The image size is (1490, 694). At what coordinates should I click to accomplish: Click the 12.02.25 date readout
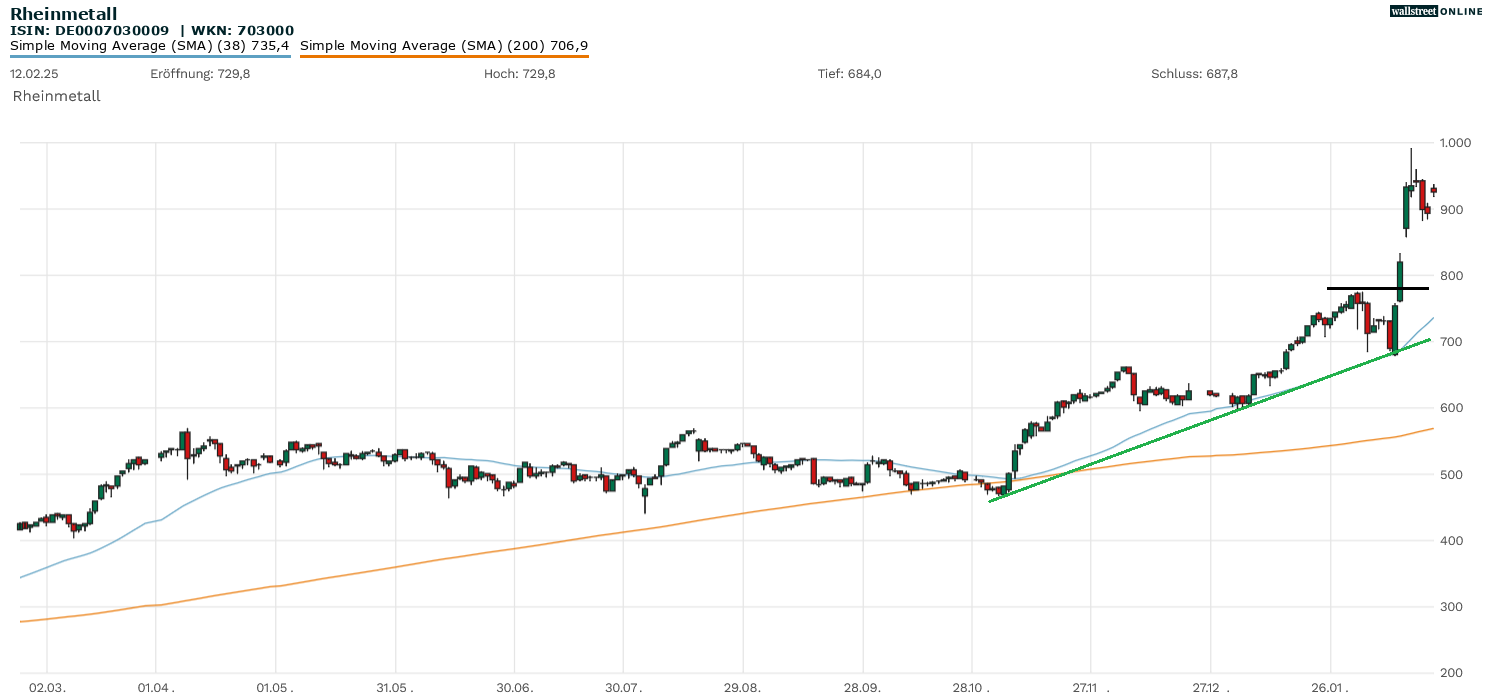[x=32, y=73]
